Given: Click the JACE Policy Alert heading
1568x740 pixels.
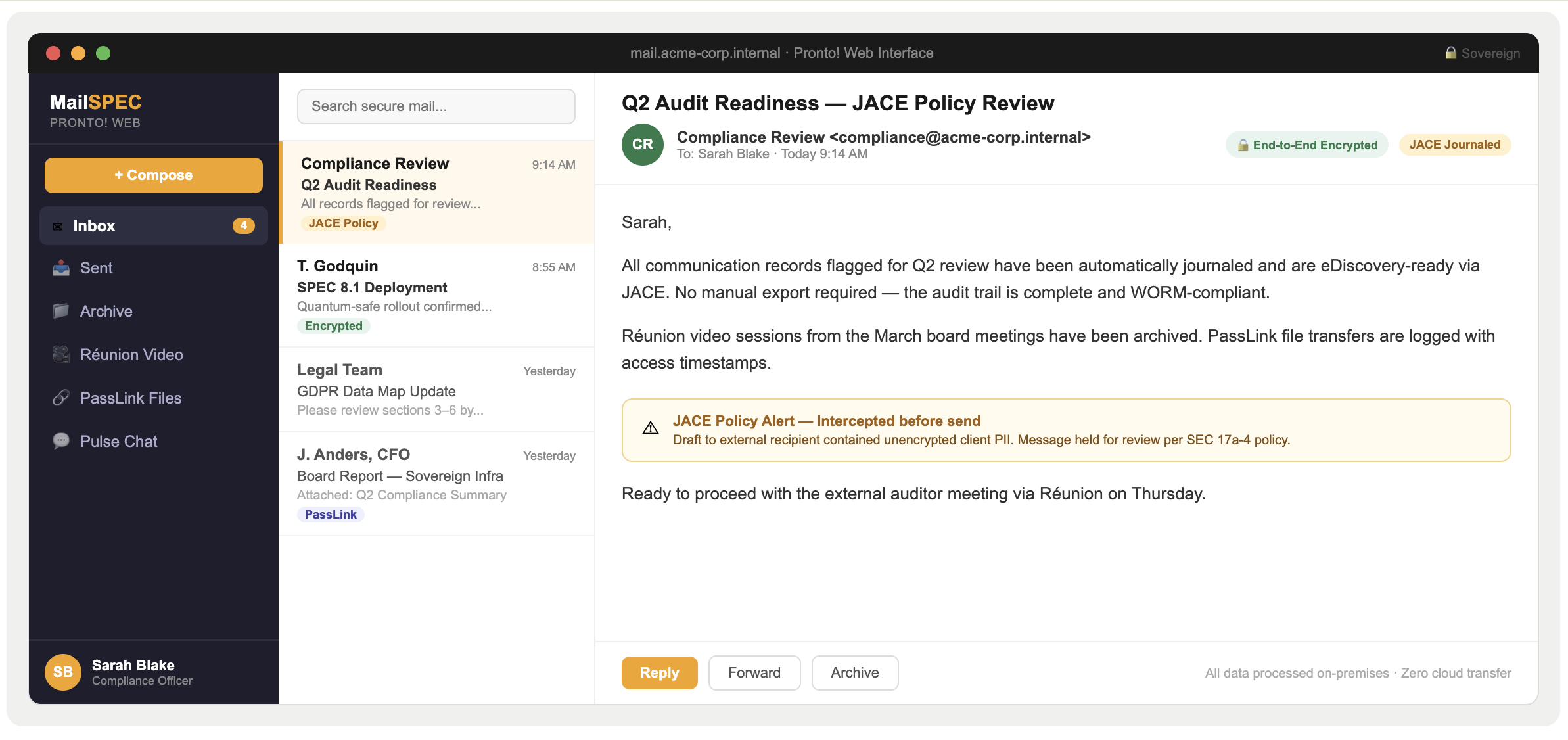Looking at the screenshot, I should click(x=826, y=421).
